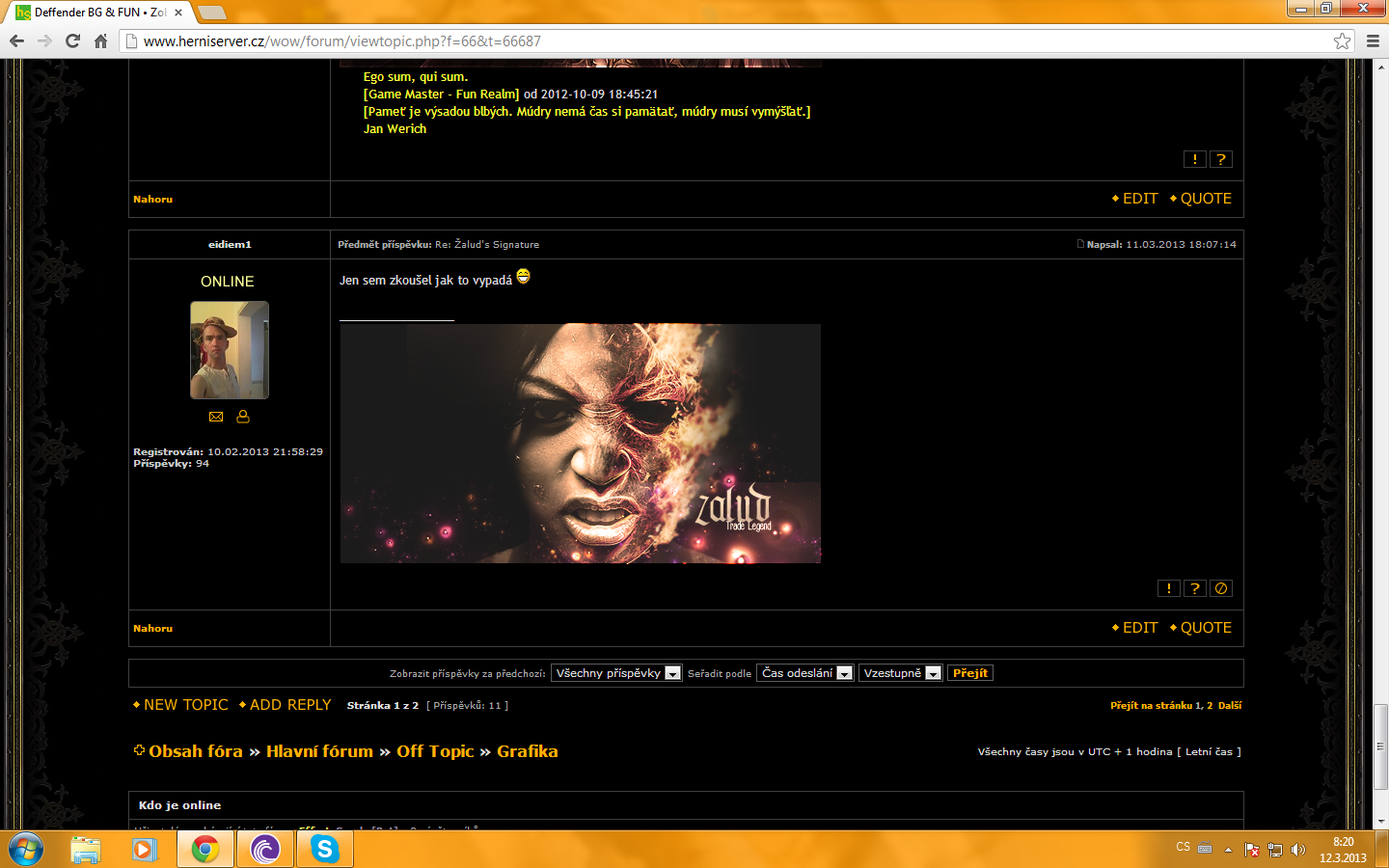Click the email icon under eidiem1's avatar
The image size is (1389, 868).
(x=216, y=417)
